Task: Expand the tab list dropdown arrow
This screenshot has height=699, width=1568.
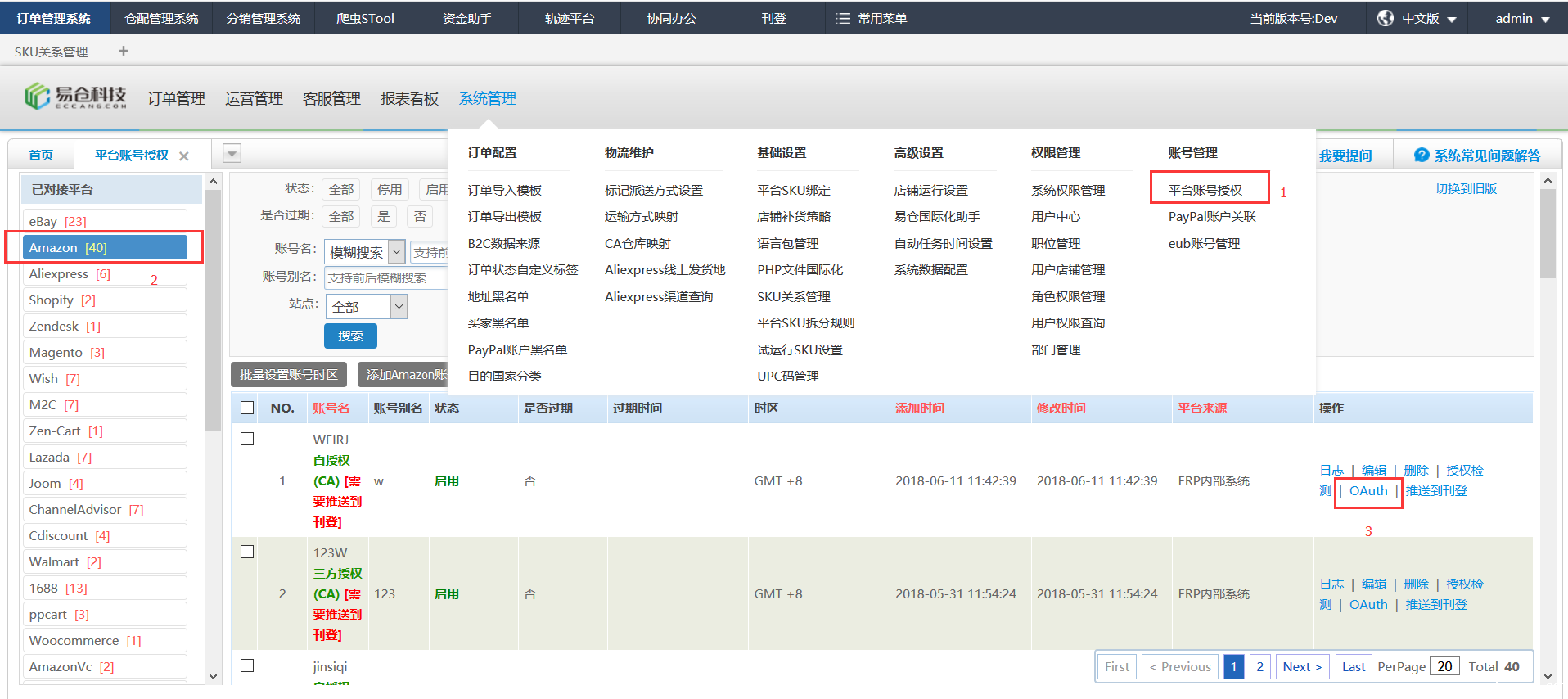Action: pos(232,154)
